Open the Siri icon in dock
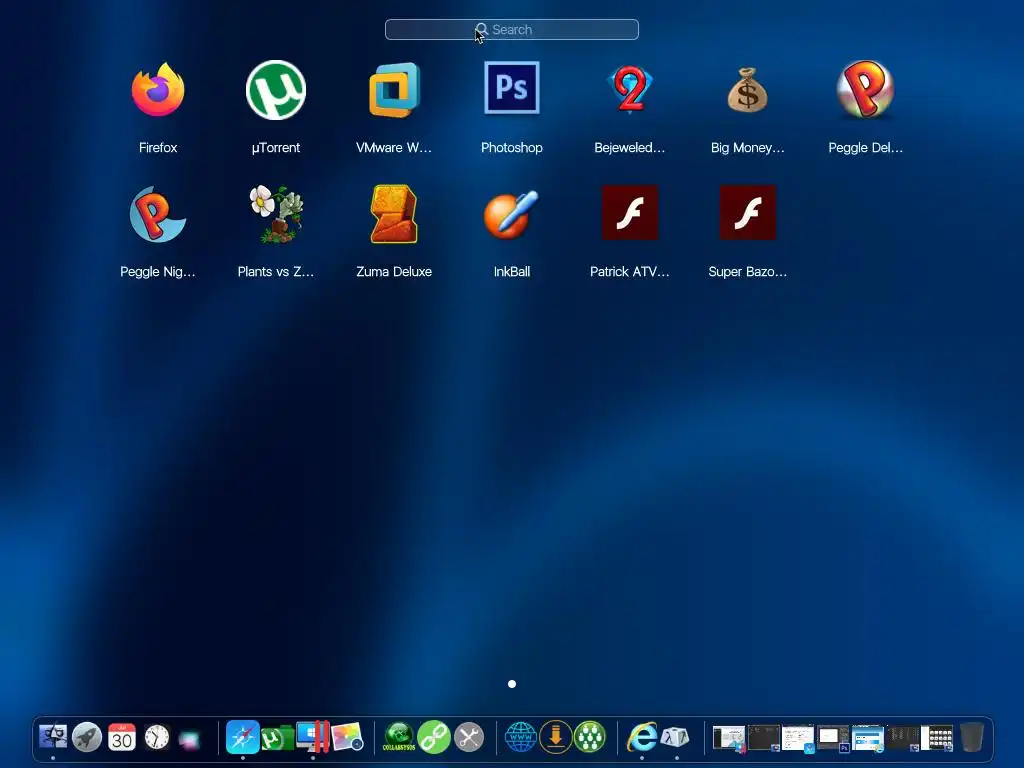 tap(189, 739)
